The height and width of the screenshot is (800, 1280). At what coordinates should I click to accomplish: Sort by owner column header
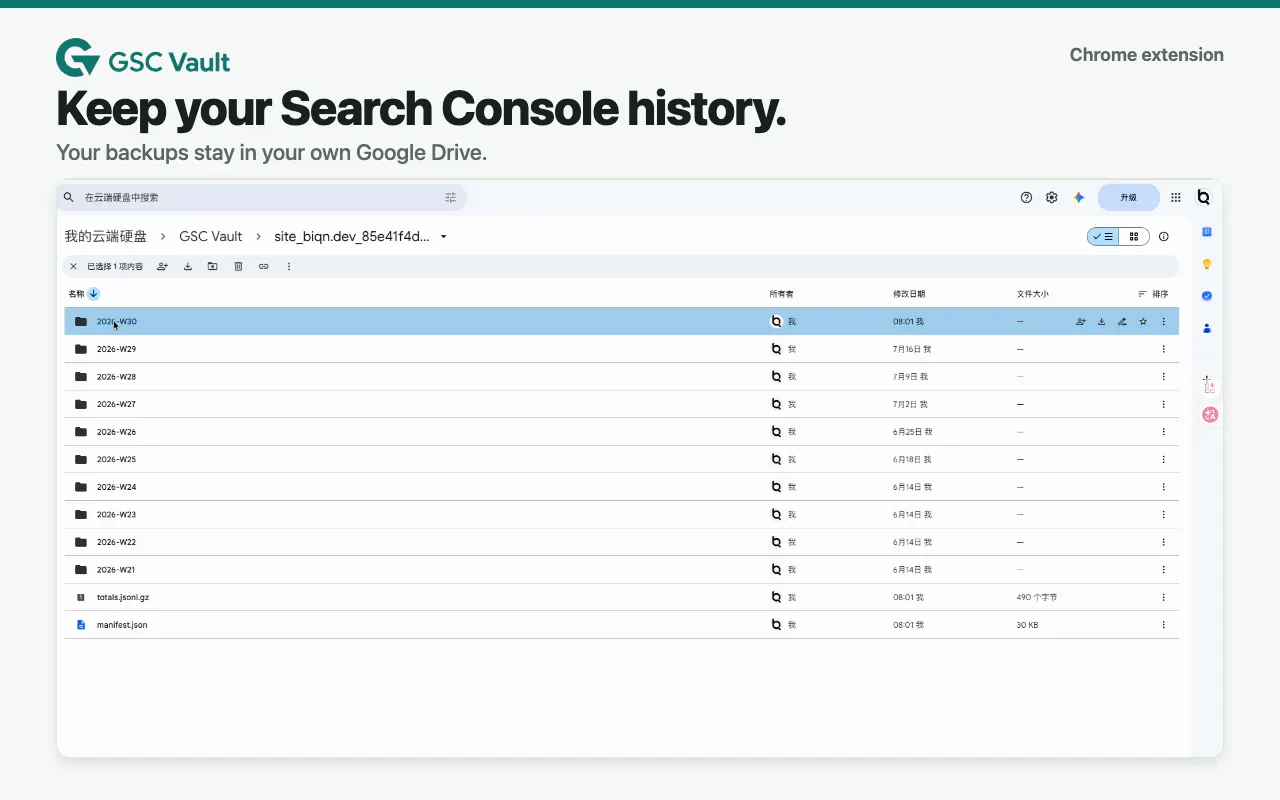coord(781,294)
